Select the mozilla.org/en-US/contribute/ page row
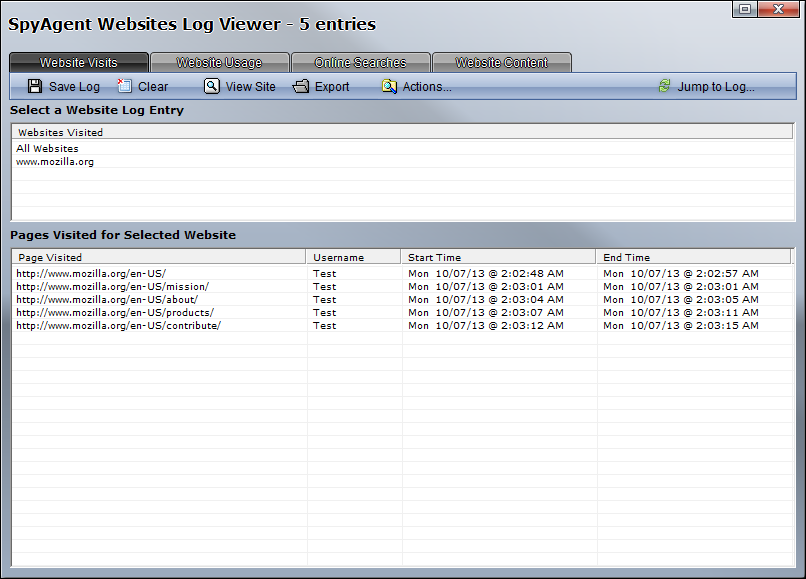Screen dimensions: 806x579 click(x=118, y=326)
